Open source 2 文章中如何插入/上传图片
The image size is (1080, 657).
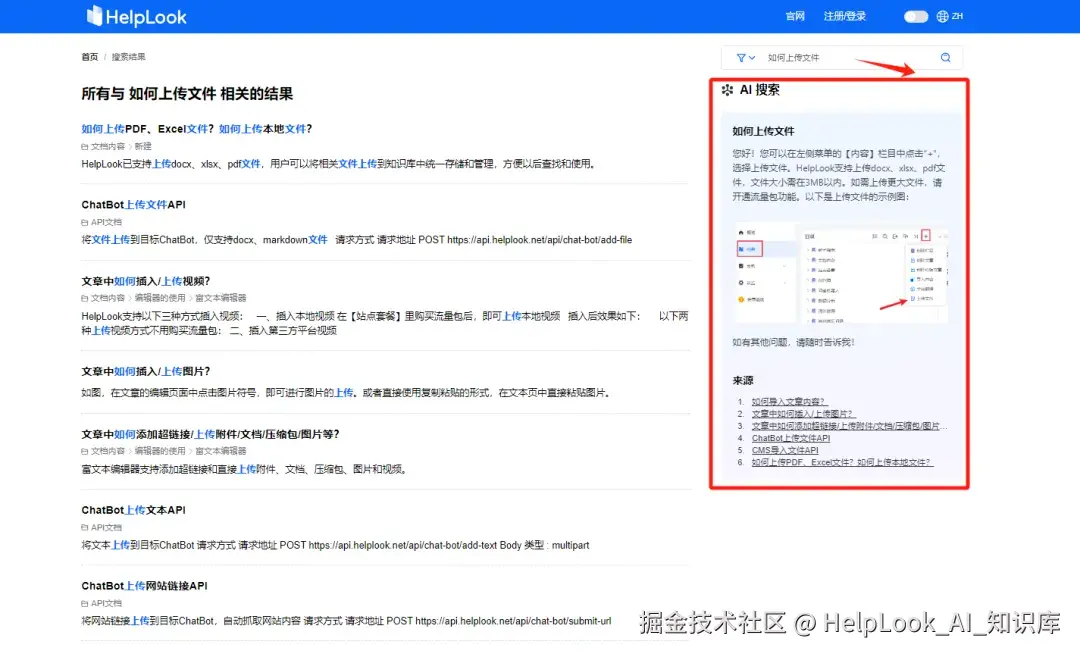point(803,414)
